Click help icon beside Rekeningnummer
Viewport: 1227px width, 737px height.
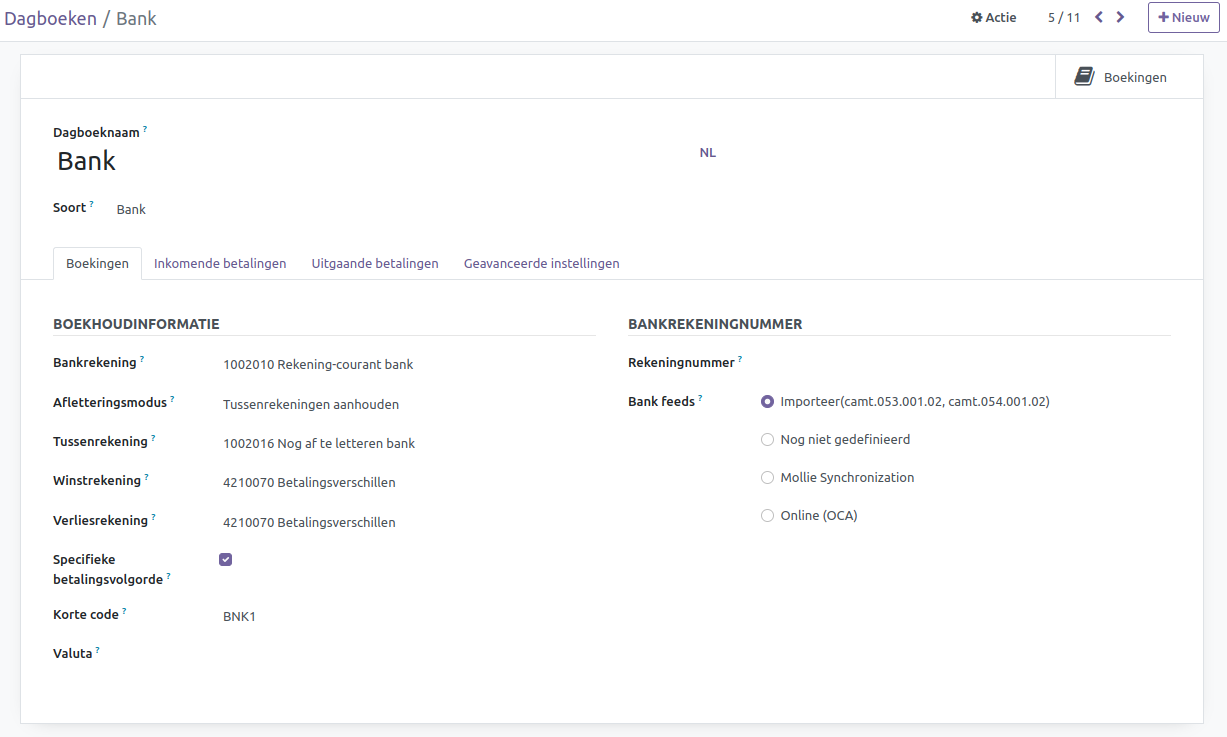[x=739, y=359]
